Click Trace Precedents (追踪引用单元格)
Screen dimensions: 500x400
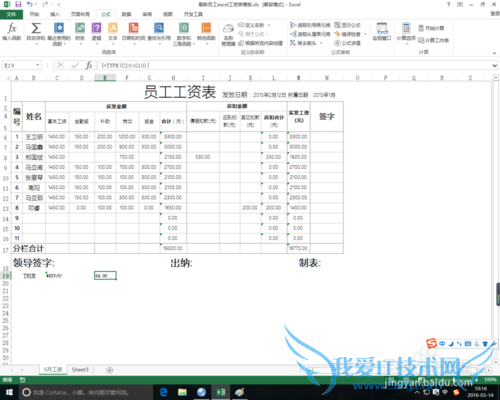[310, 25]
